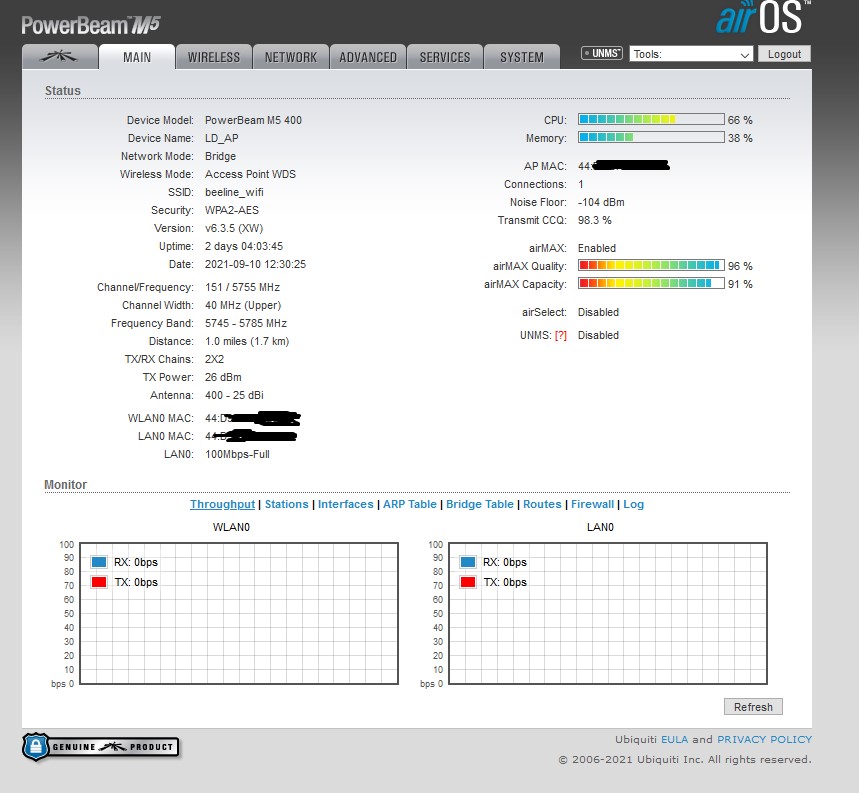Image resolution: width=859 pixels, height=793 pixels.
Task: Click the WLAN0 red TX legend swatch
Action: 99,582
